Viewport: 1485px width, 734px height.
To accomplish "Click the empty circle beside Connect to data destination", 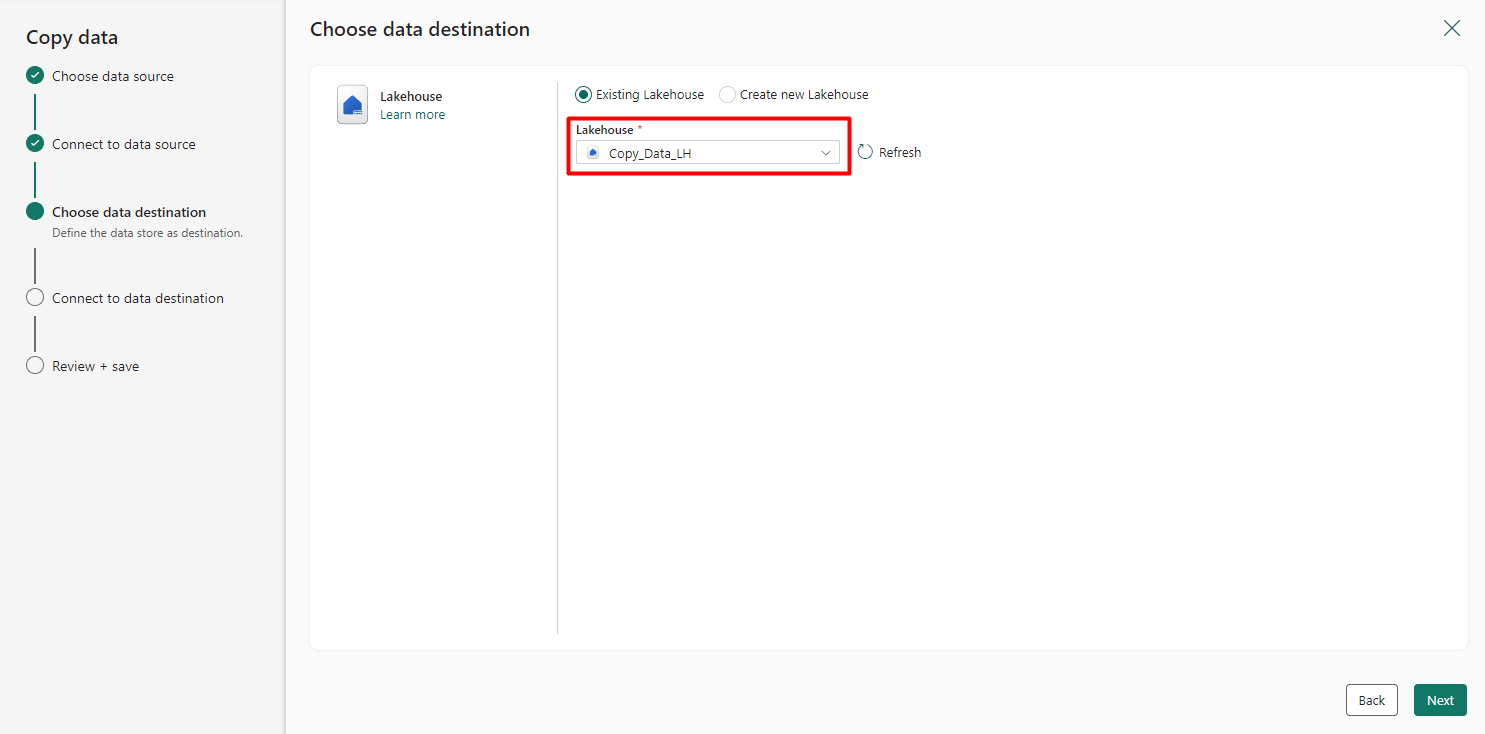I will pos(35,298).
